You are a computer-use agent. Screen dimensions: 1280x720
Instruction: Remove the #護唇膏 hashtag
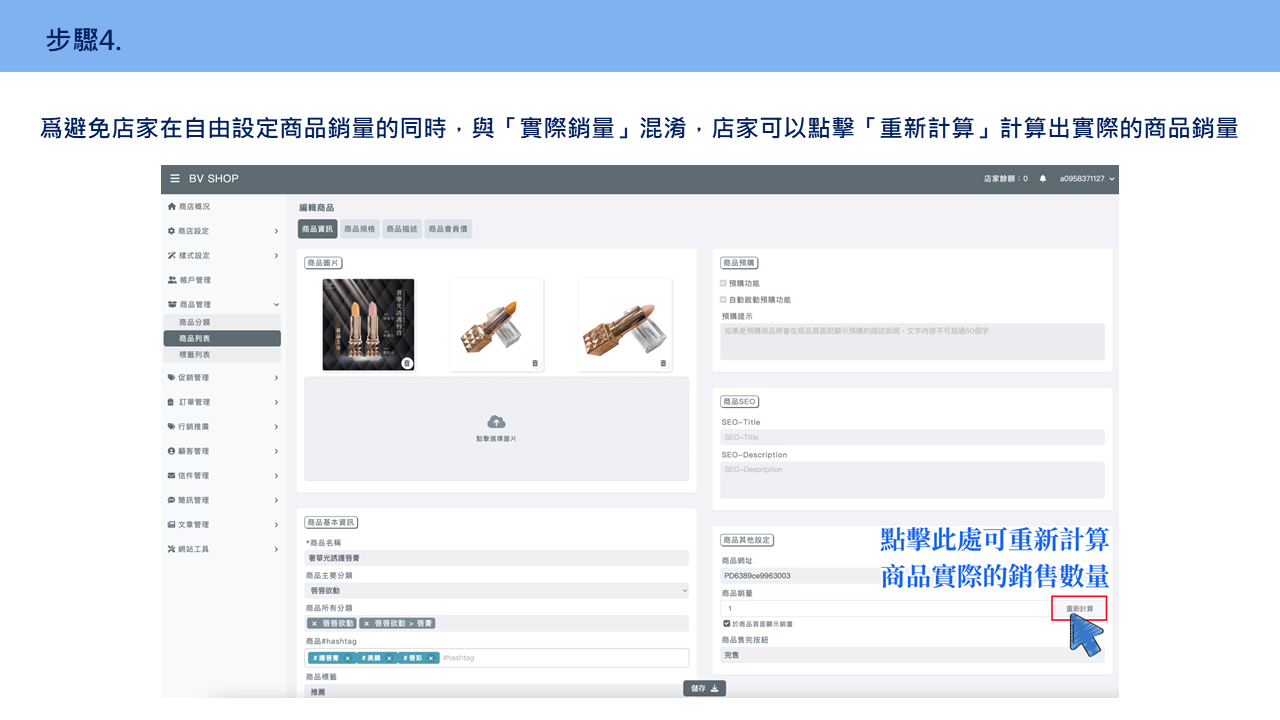click(348, 658)
